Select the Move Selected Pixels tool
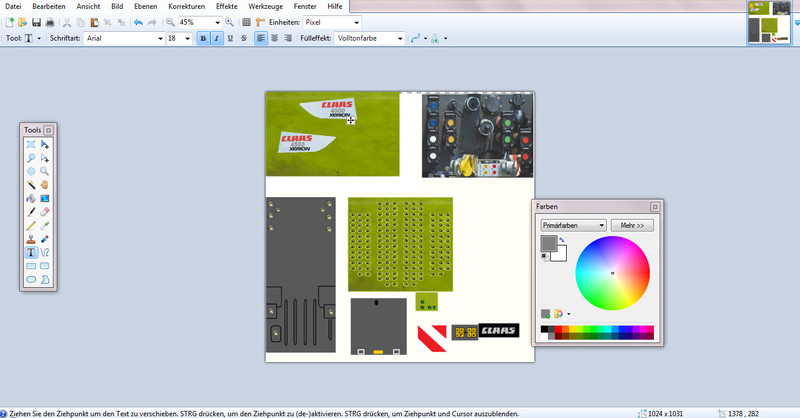This screenshot has width=800, height=418. click(x=45, y=144)
